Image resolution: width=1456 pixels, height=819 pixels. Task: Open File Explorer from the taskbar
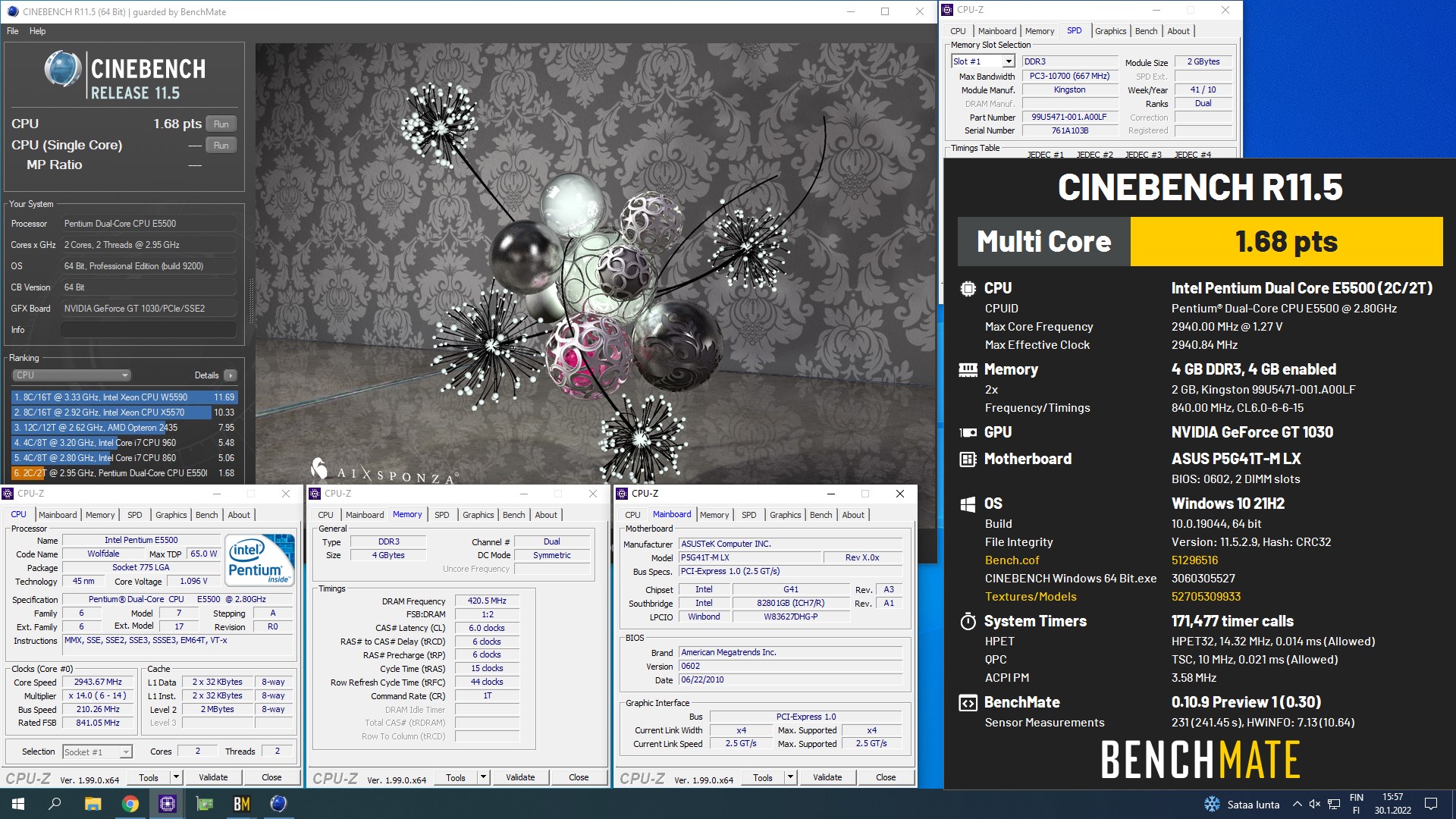coord(93,804)
